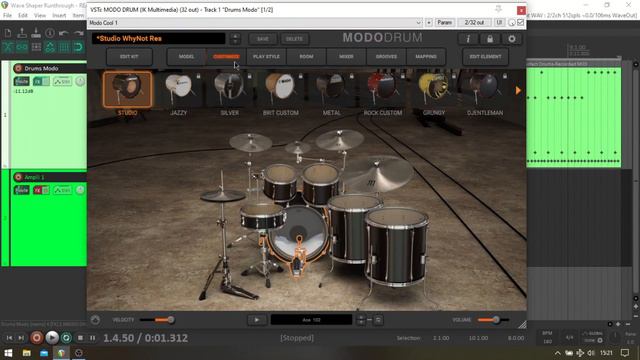Open the Edit menu in REAPER
640x360 pixels.
[x=23, y=16]
